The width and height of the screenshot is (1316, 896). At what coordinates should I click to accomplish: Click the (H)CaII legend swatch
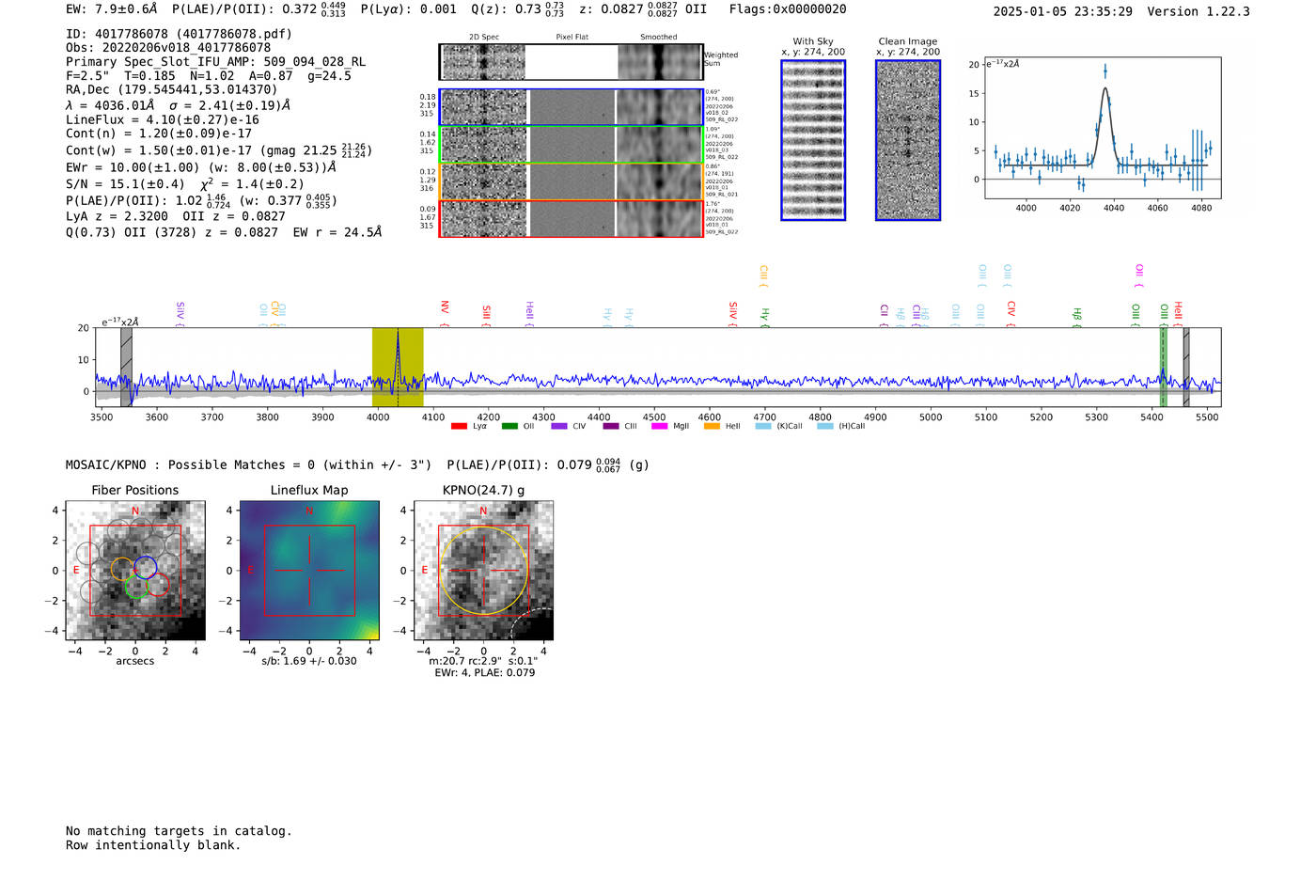pos(825,426)
